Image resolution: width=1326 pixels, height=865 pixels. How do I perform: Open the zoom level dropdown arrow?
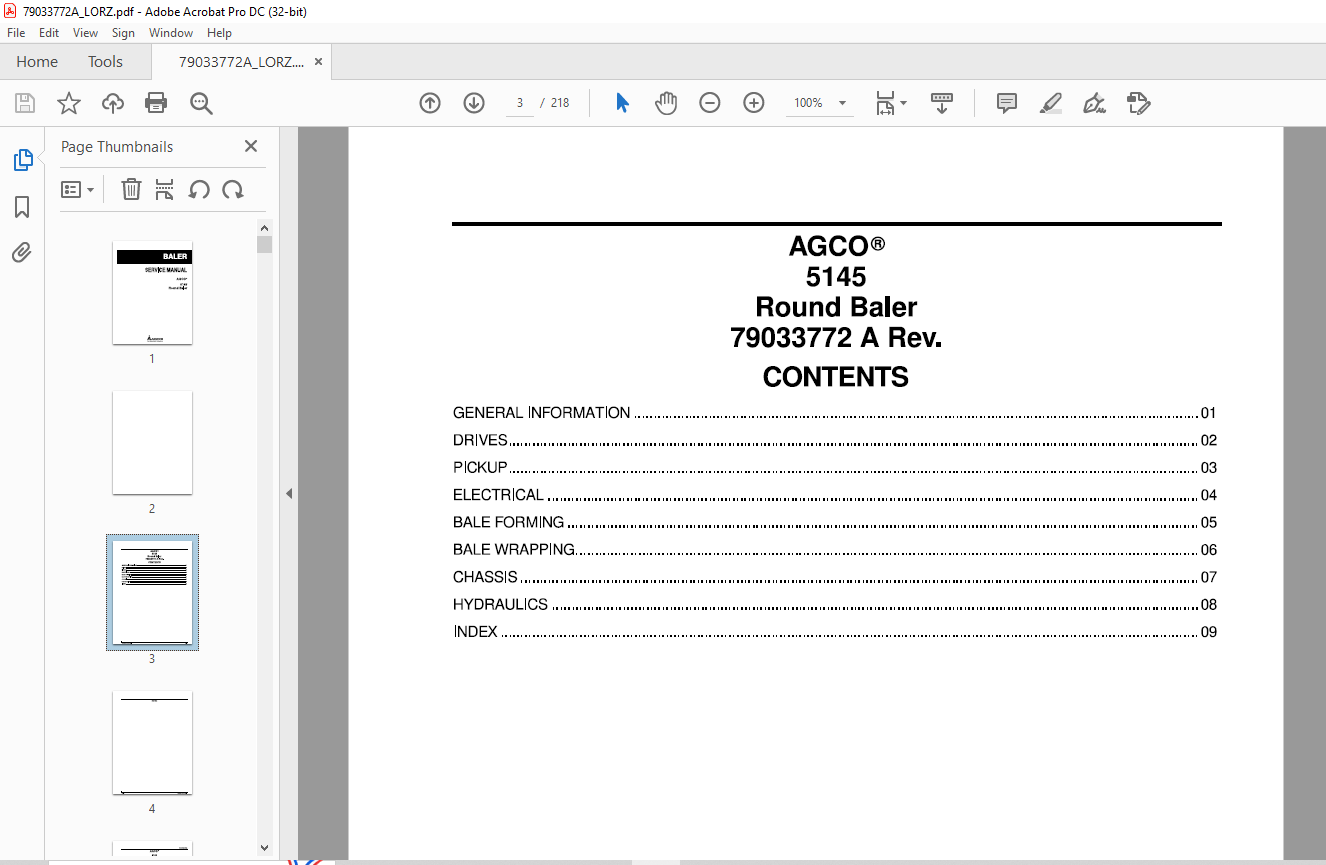coord(842,103)
